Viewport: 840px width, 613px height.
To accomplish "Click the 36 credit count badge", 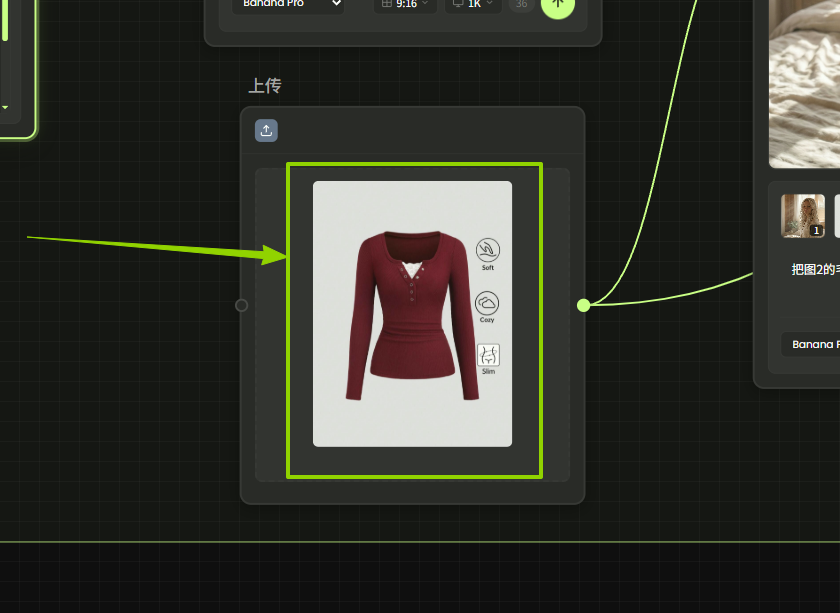I will coord(520,4).
